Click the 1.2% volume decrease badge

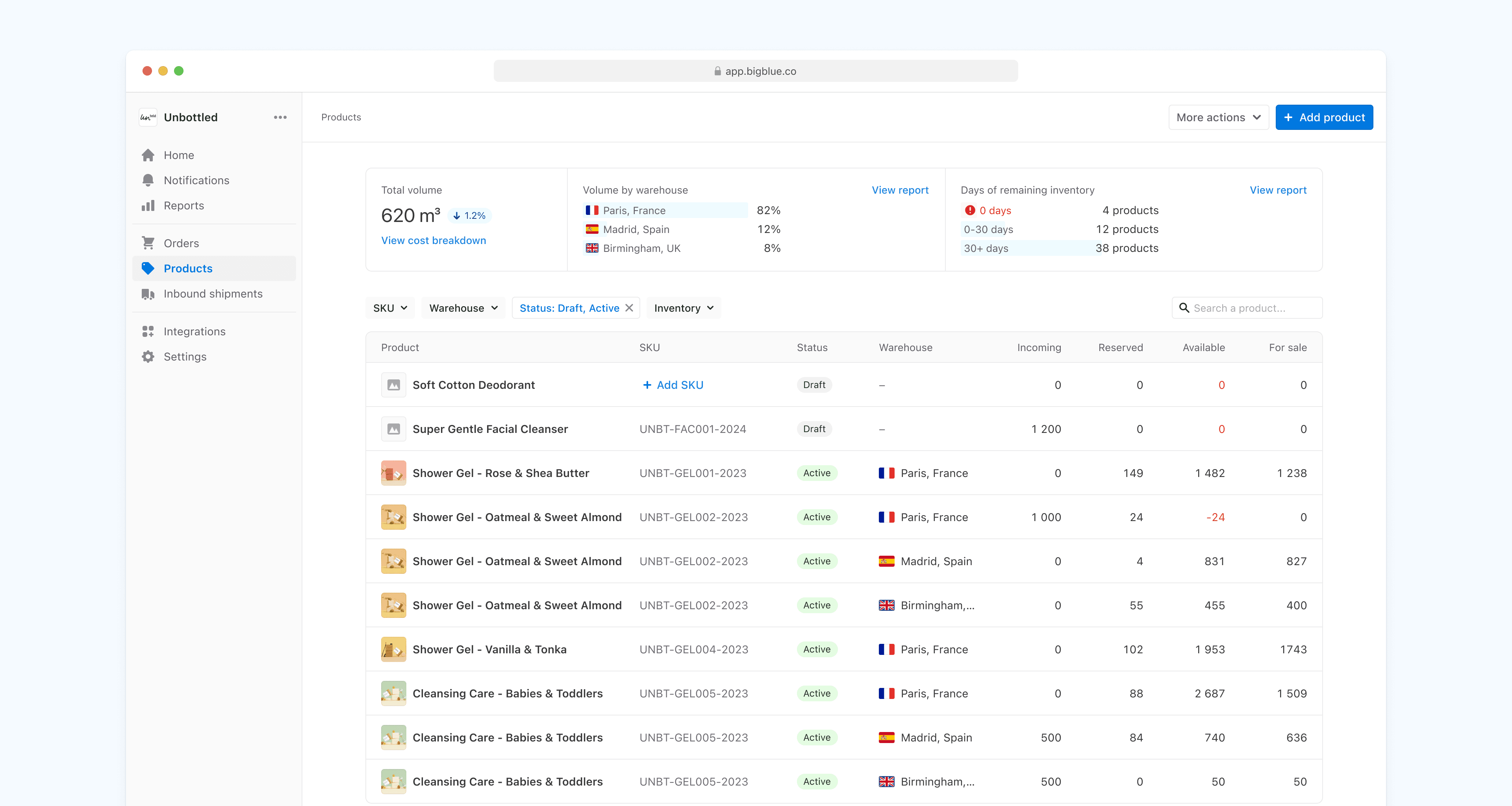470,216
